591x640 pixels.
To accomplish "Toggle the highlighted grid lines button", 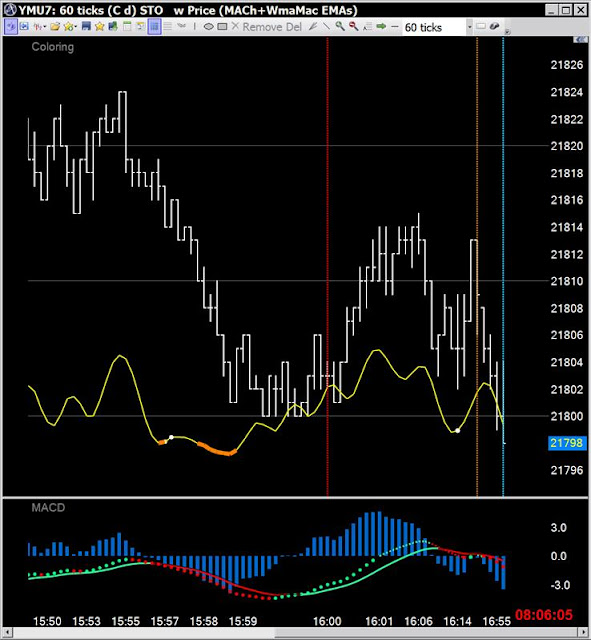I will point(154,27).
